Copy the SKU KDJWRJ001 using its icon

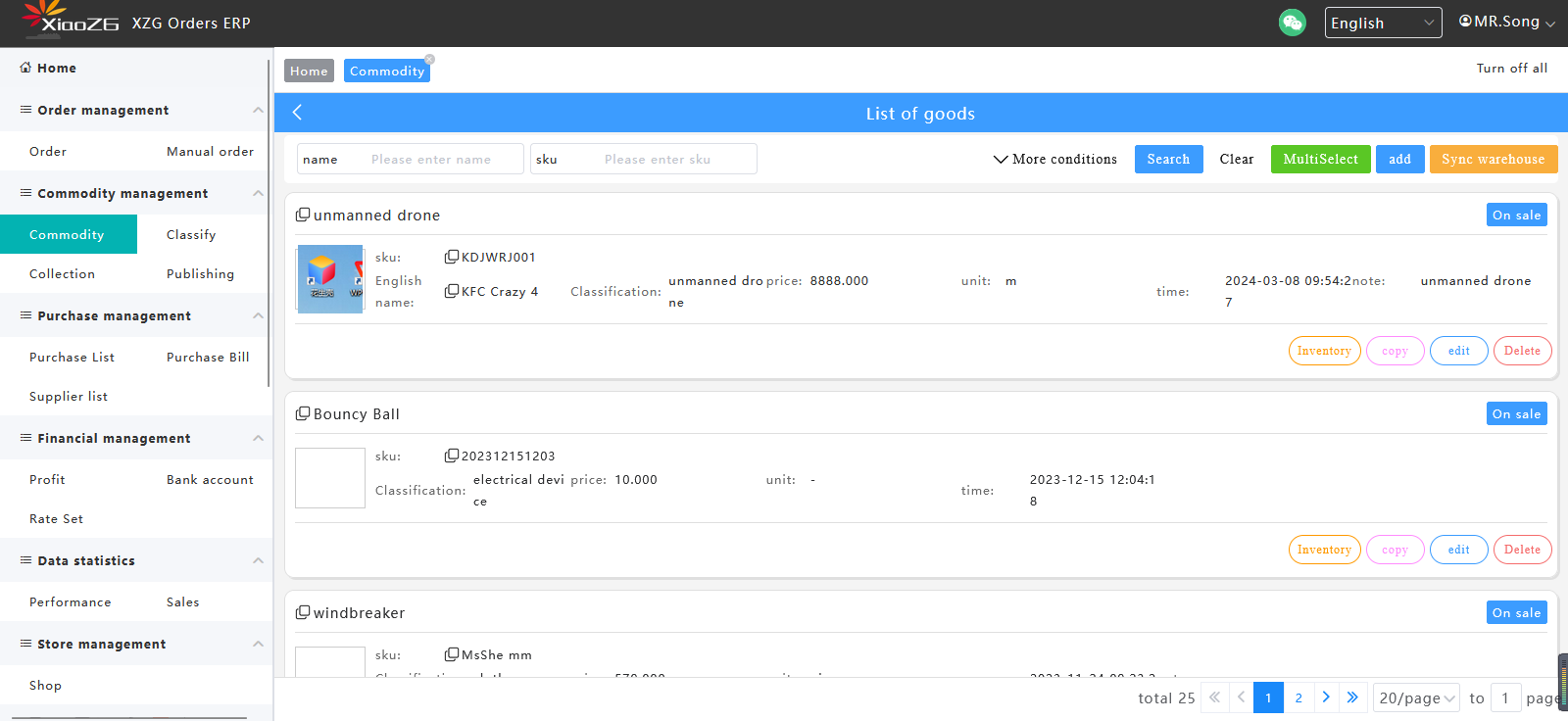pyautogui.click(x=451, y=257)
